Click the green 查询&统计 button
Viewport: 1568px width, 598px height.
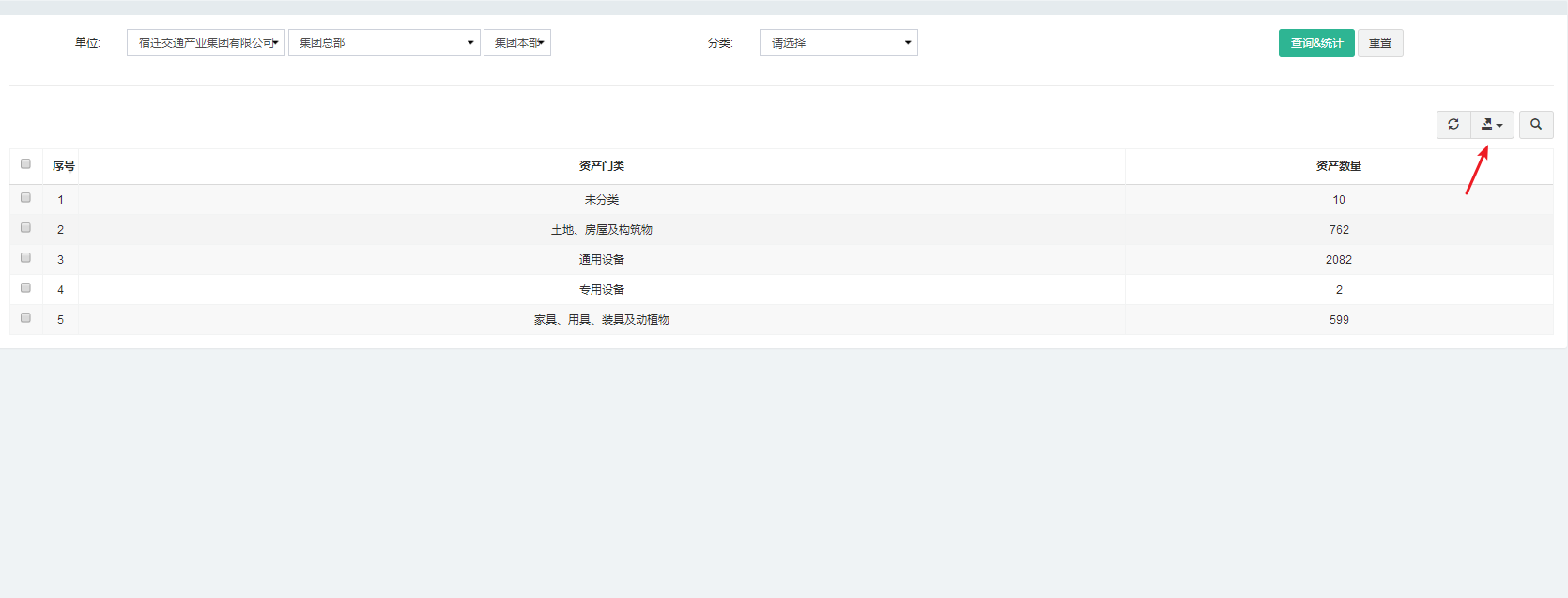point(1315,43)
